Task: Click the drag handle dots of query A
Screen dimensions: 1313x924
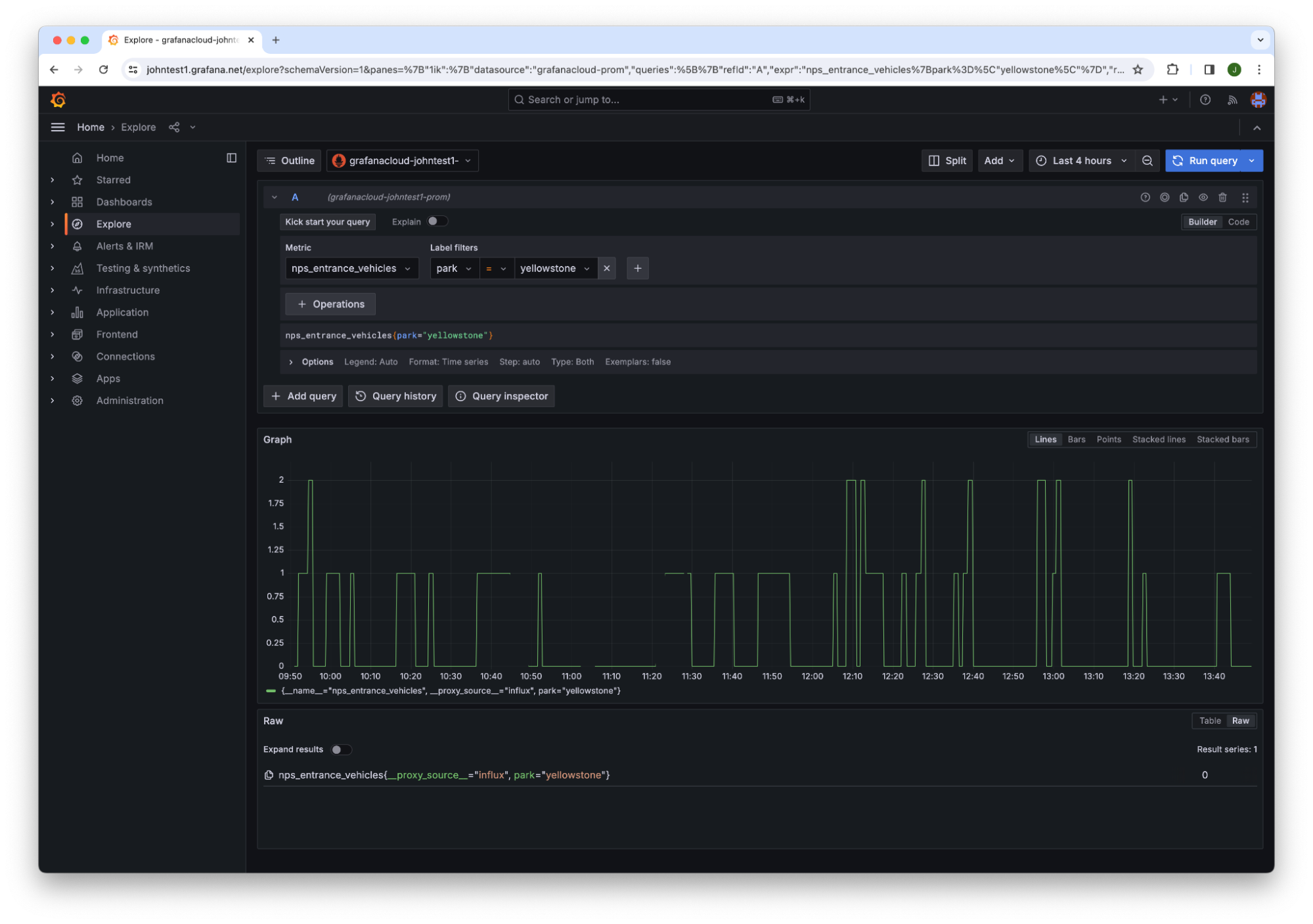Action: pos(1245,198)
